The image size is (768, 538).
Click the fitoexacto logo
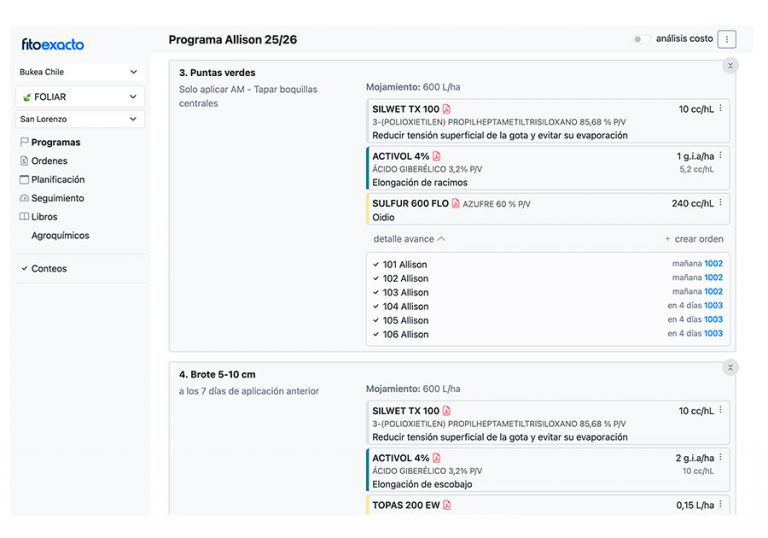pyautogui.click(x=53, y=44)
